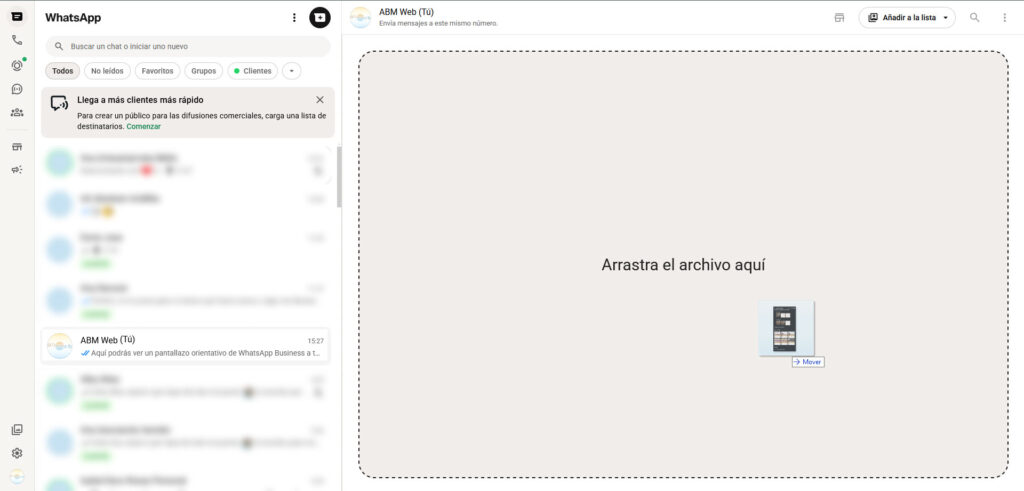The image size is (1024, 491).
Task: Open the ABM Web (Tú) chat row
Action: (185, 345)
